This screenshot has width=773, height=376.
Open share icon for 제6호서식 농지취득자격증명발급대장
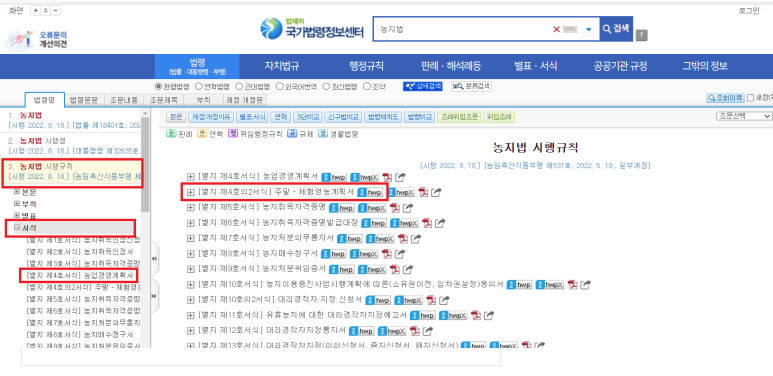(x=440, y=223)
